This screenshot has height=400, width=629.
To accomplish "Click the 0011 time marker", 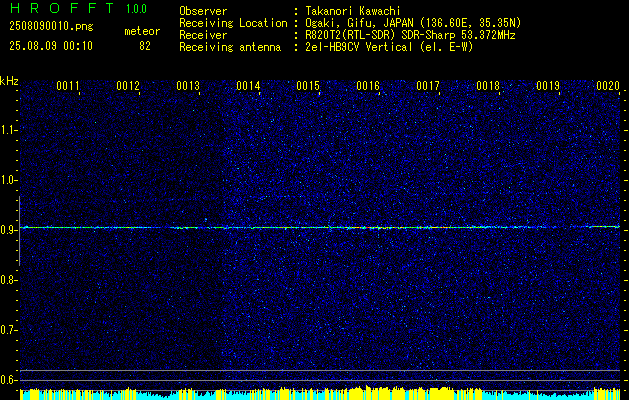I will point(68,86).
